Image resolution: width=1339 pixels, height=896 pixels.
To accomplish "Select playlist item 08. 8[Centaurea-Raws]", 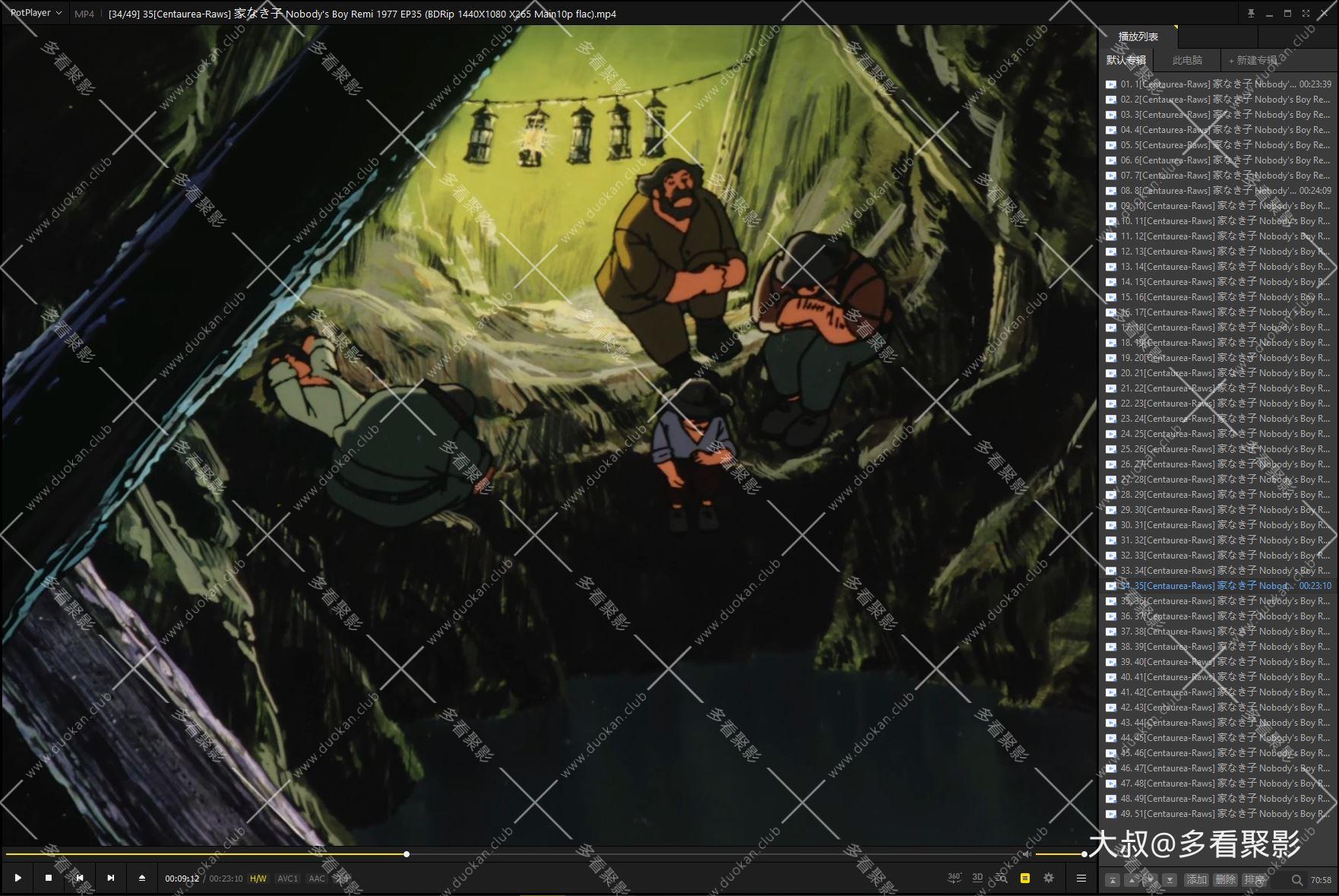I will (1218, 191).
